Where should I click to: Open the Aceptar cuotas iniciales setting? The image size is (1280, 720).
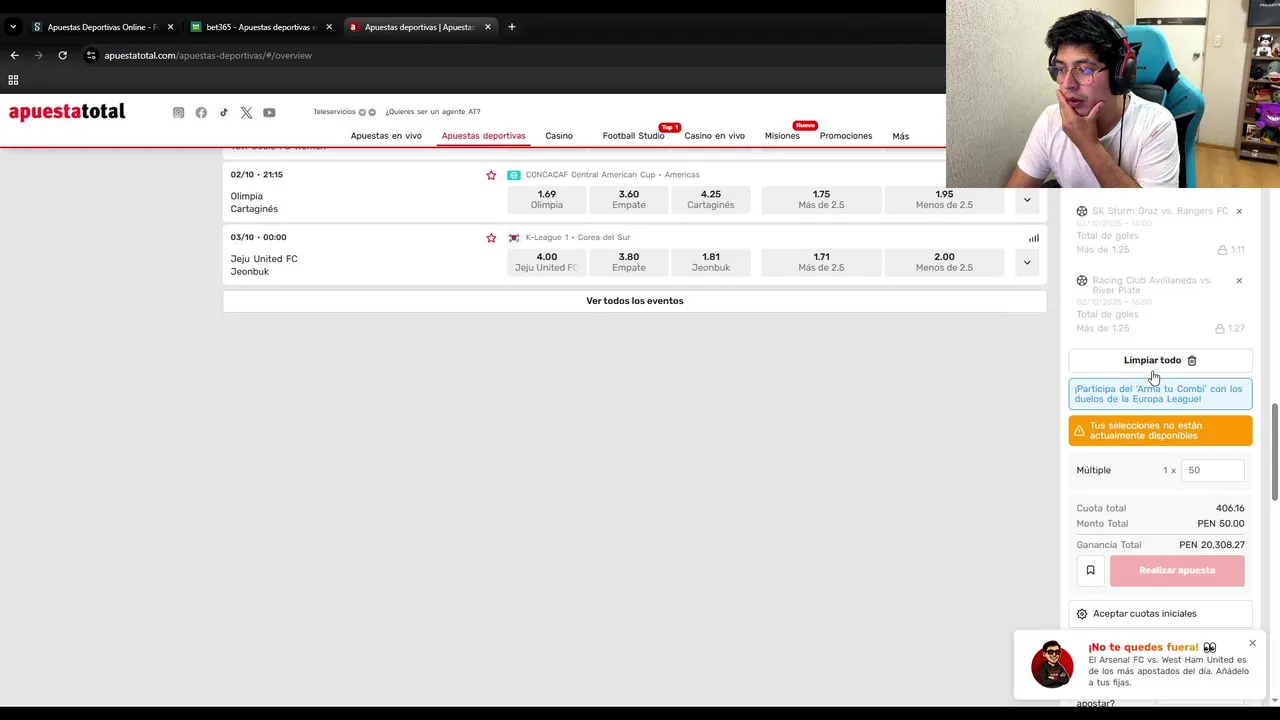point(1160,614)
